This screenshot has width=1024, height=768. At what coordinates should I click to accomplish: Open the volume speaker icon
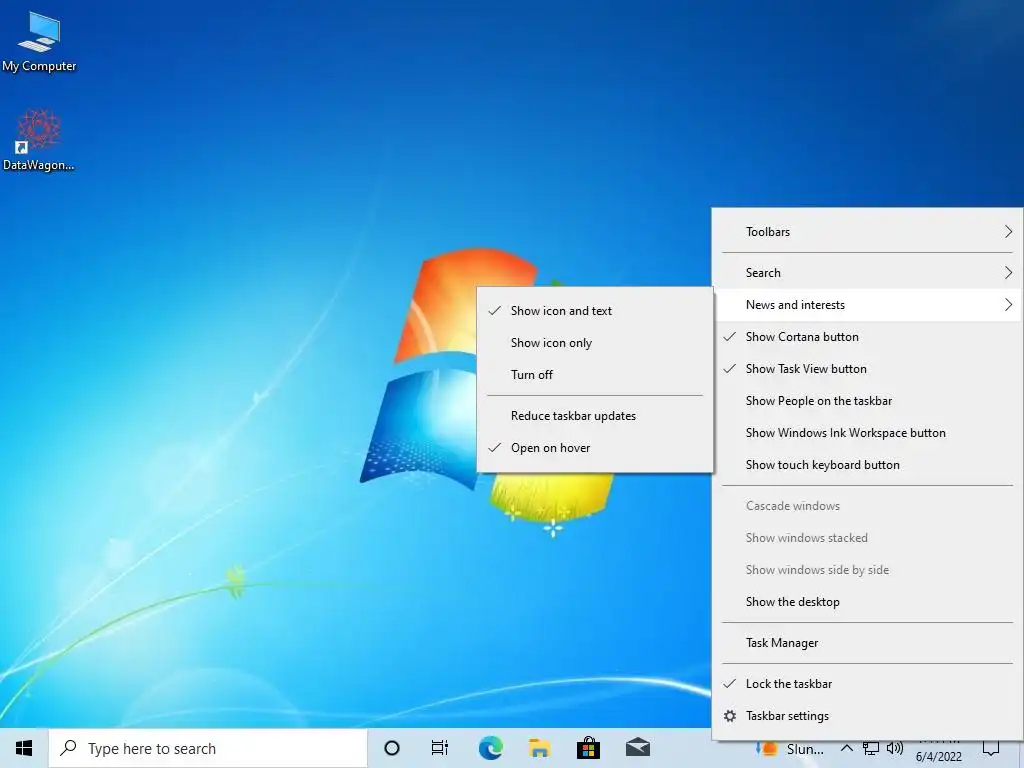click(895, 748)
